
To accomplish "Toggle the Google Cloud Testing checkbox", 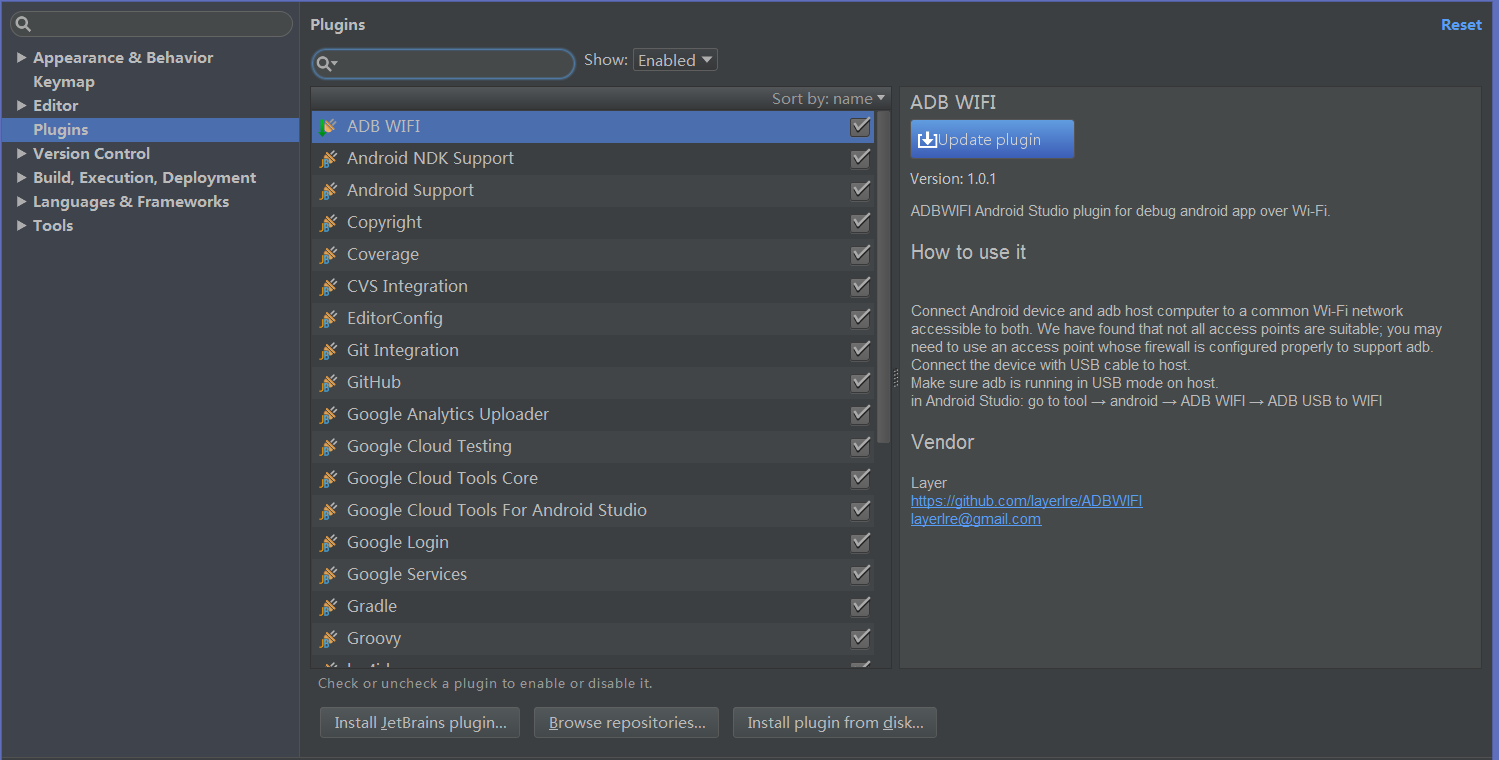I will click(860, 446).
